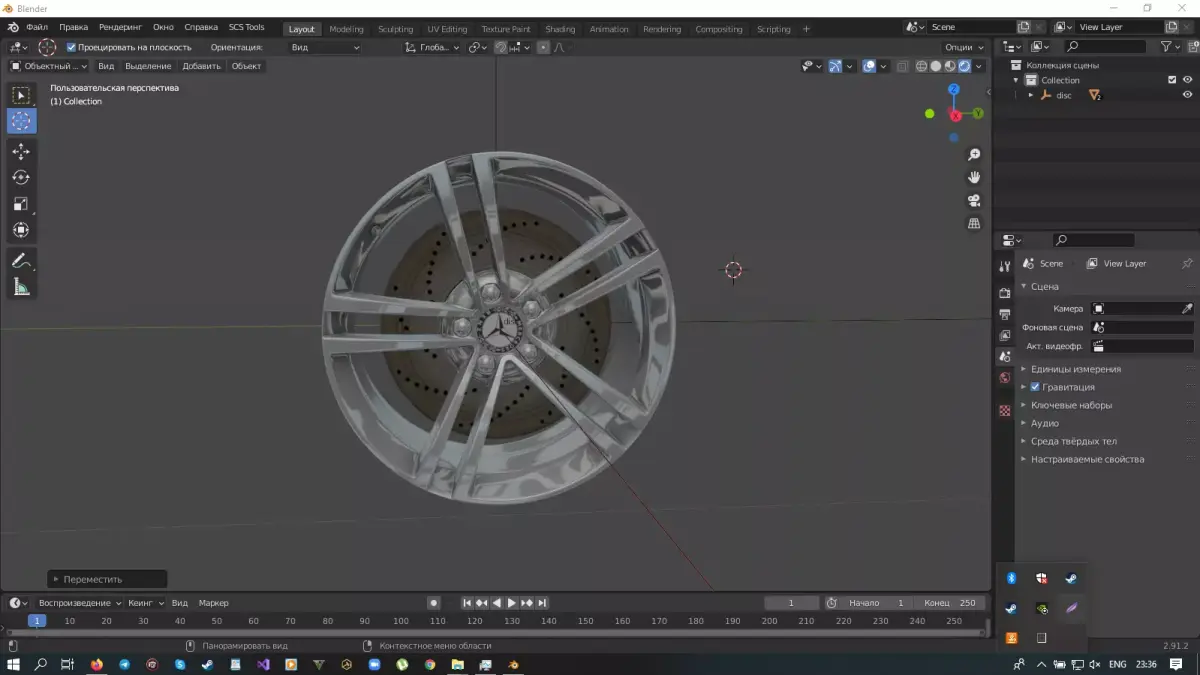1200x675 pixels.
Task: Select rendered viewport shading
Action: (964, 66)
